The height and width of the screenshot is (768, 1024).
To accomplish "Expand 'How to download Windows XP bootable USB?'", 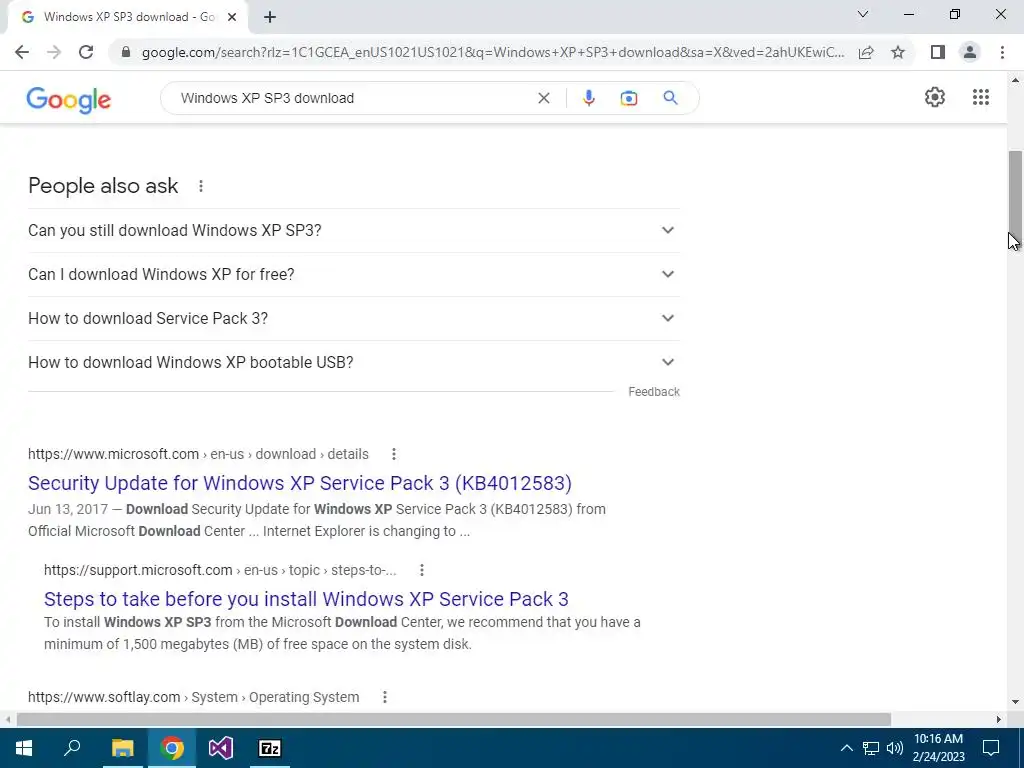I will click(354, 362).
